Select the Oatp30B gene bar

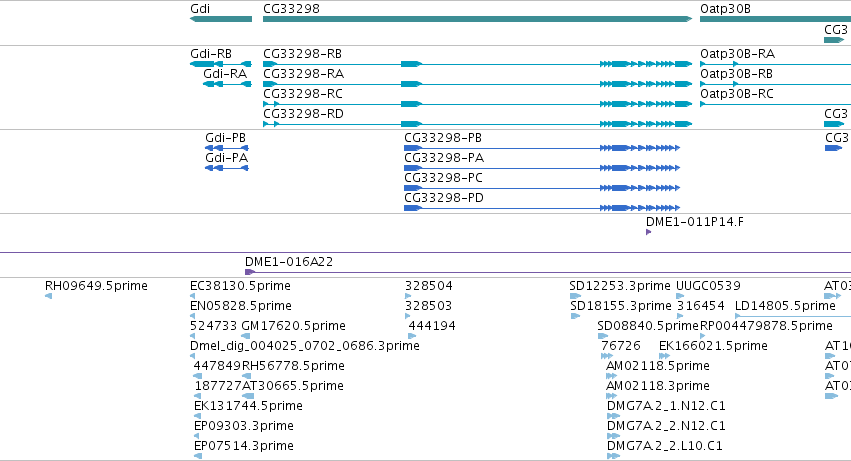pos(776,19)
